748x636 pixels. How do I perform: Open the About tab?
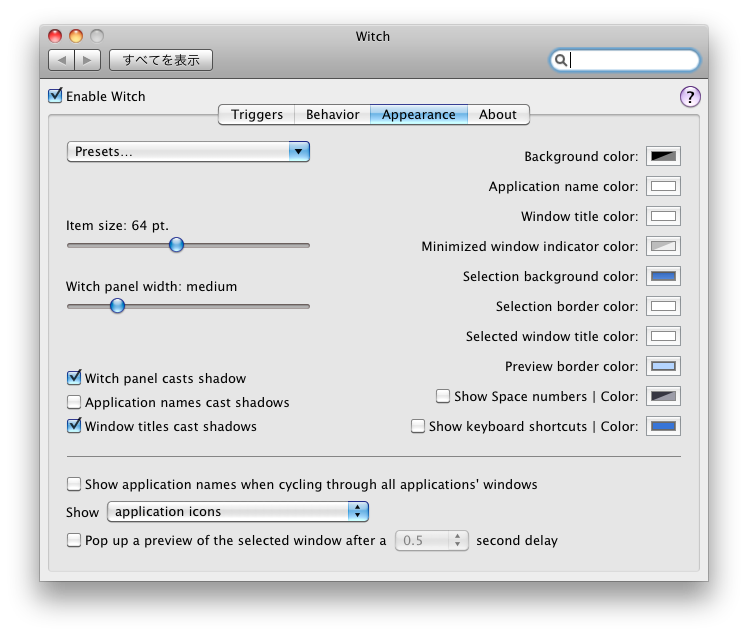point(498,115)
